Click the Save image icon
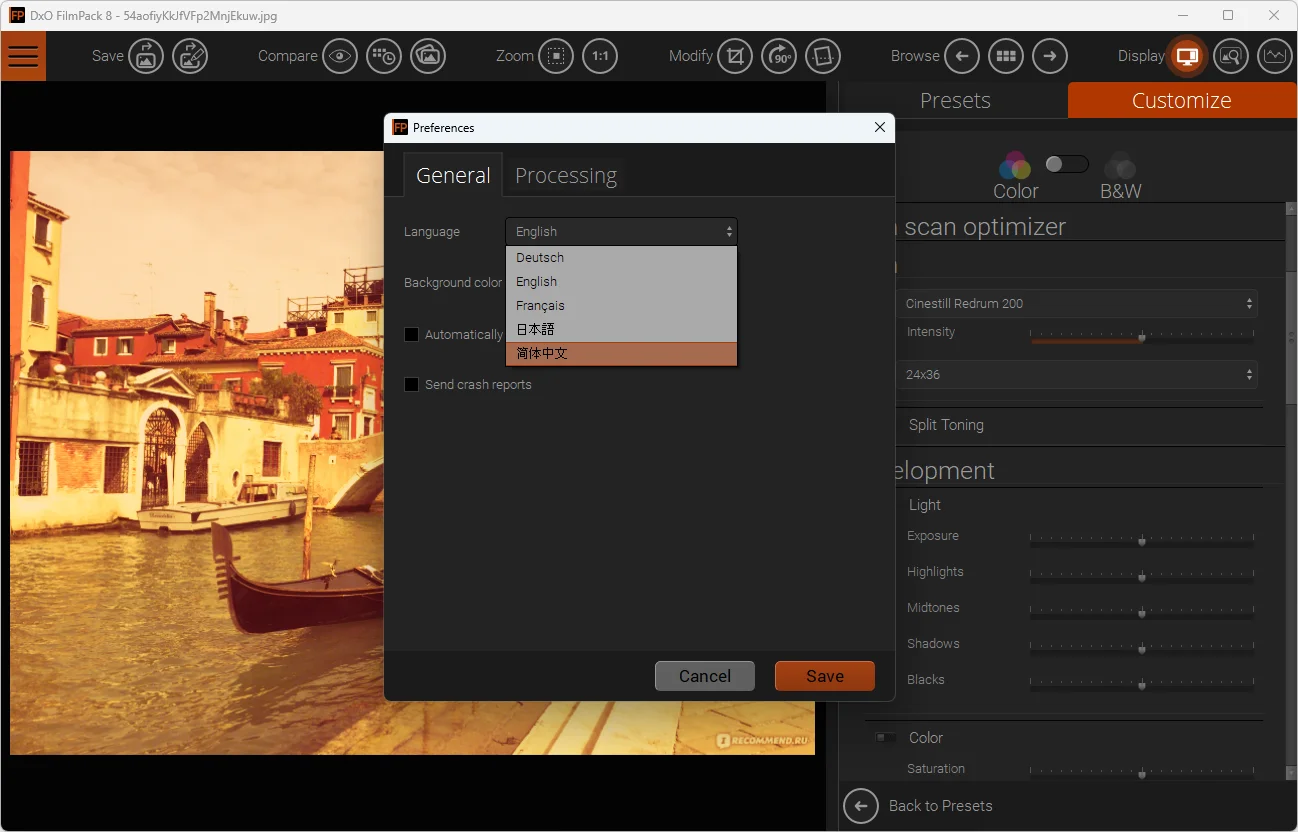Viewport: 1298px width, 832px height. pos(146,56)
